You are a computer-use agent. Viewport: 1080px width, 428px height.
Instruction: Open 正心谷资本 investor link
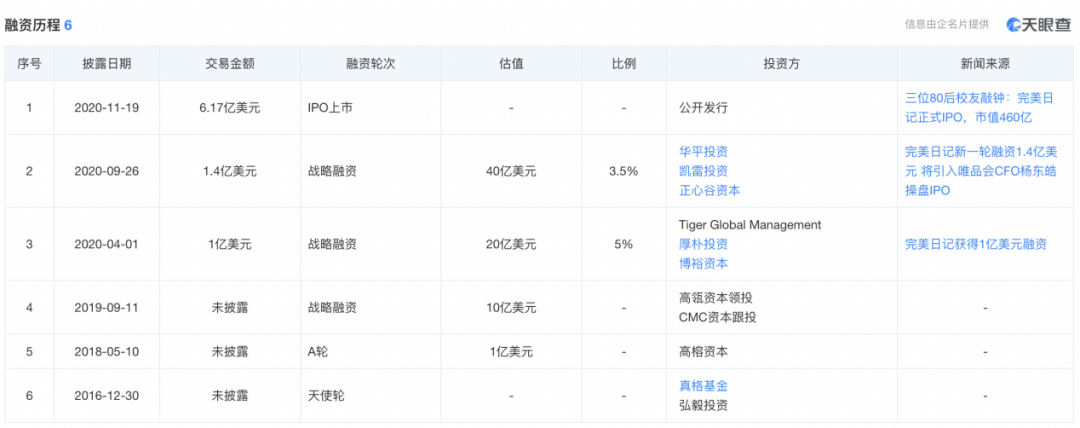tap(709, 190)
